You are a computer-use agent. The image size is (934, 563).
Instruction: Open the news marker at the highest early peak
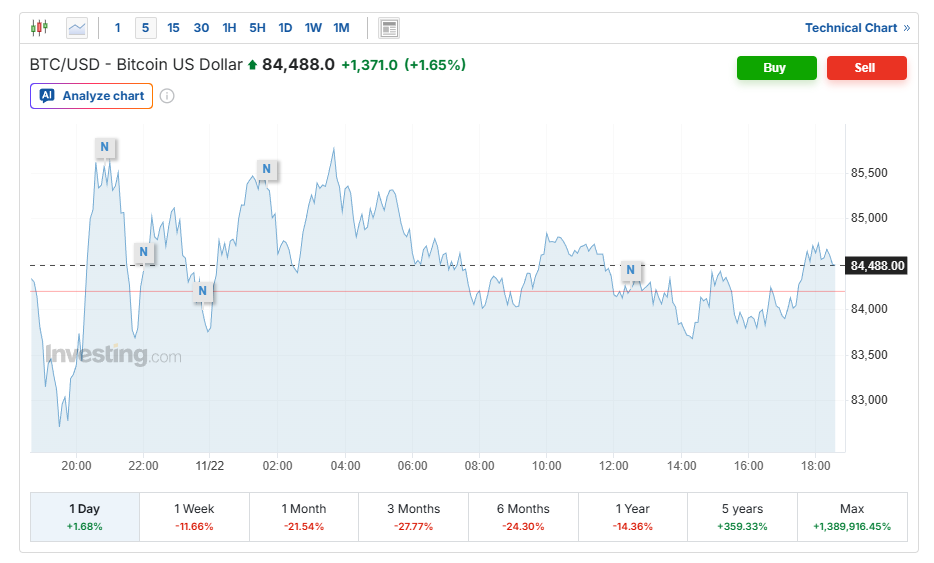pos(105,148)
